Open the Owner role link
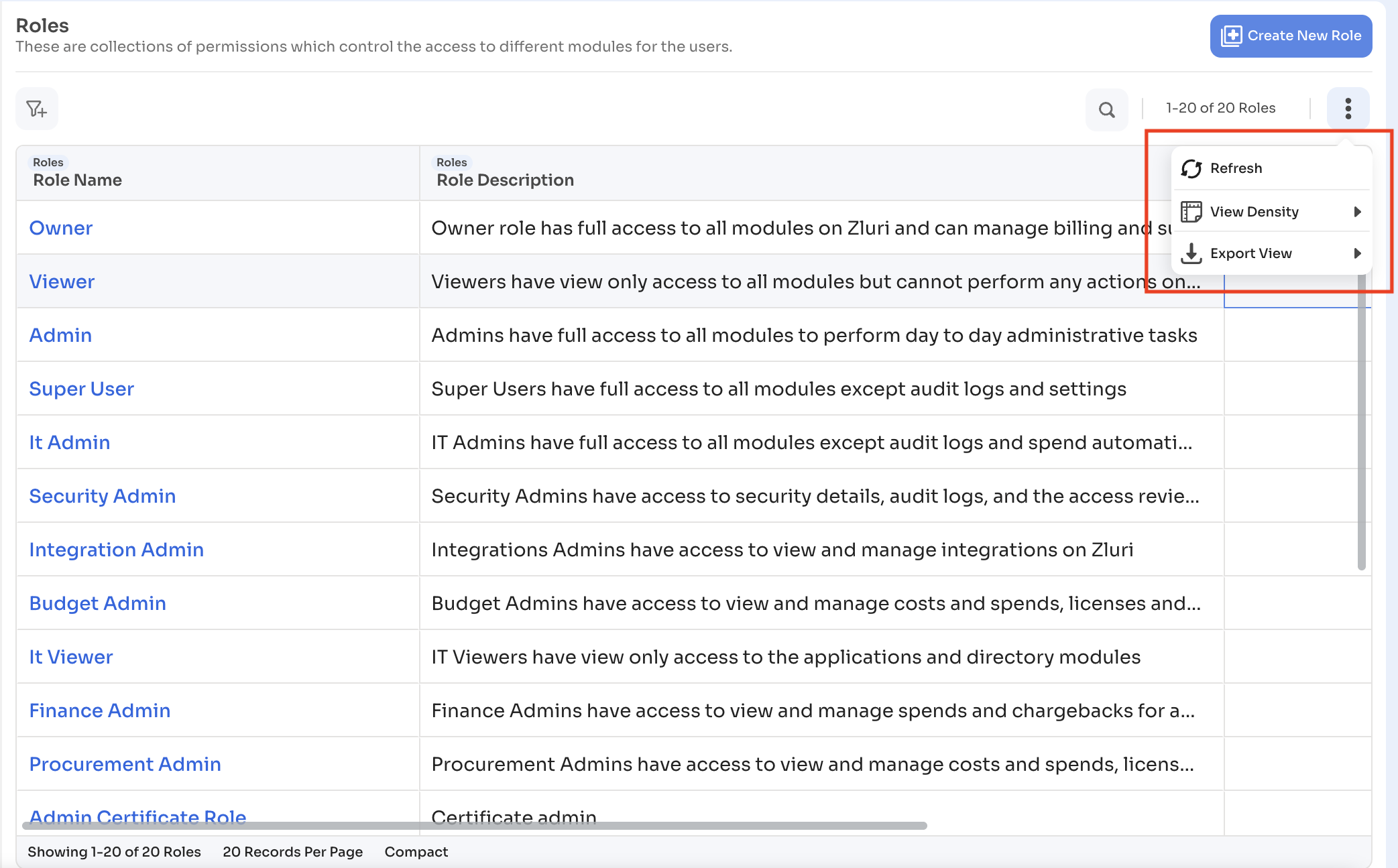Screen dimensions: 1398x868 point(60,228)
